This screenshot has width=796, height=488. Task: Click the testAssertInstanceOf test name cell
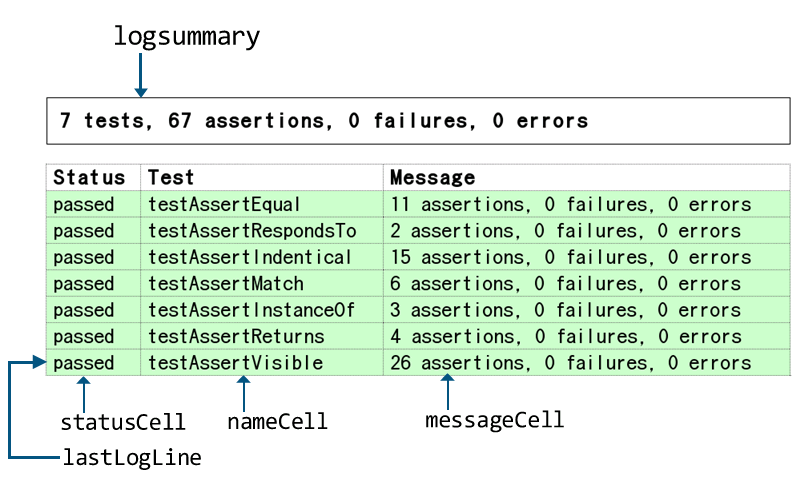coord(262,310)
